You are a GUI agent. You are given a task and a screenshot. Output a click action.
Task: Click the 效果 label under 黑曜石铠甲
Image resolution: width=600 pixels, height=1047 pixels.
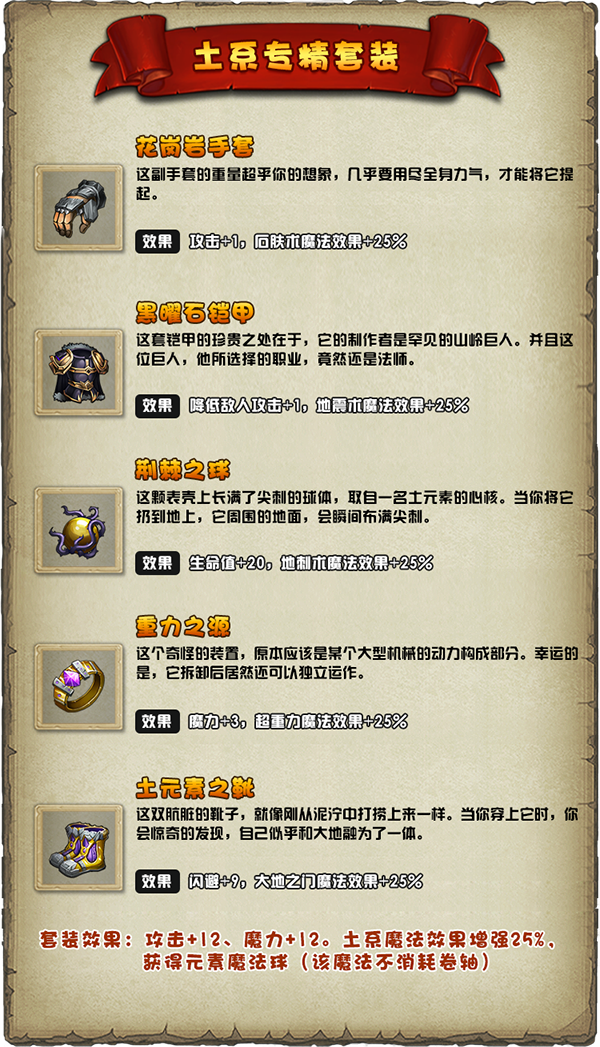click(x=158, y=405)
